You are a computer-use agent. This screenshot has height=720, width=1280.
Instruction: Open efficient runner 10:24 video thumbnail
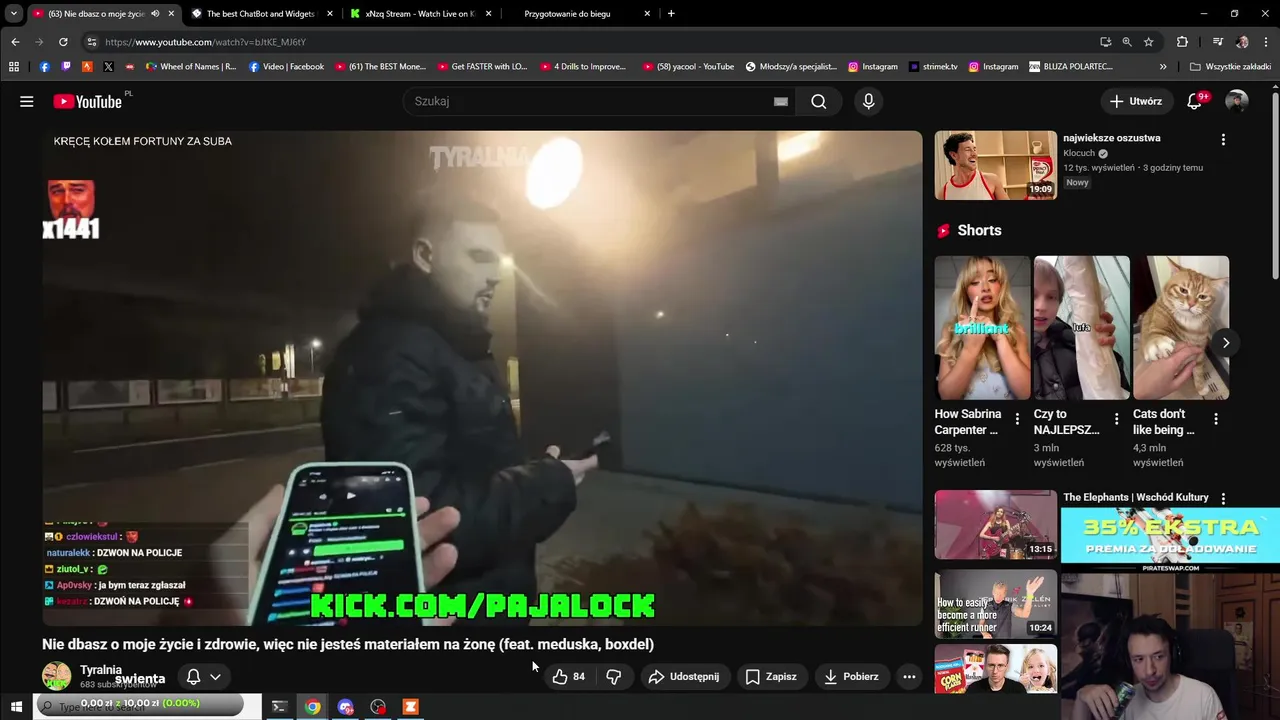point(995,604)
